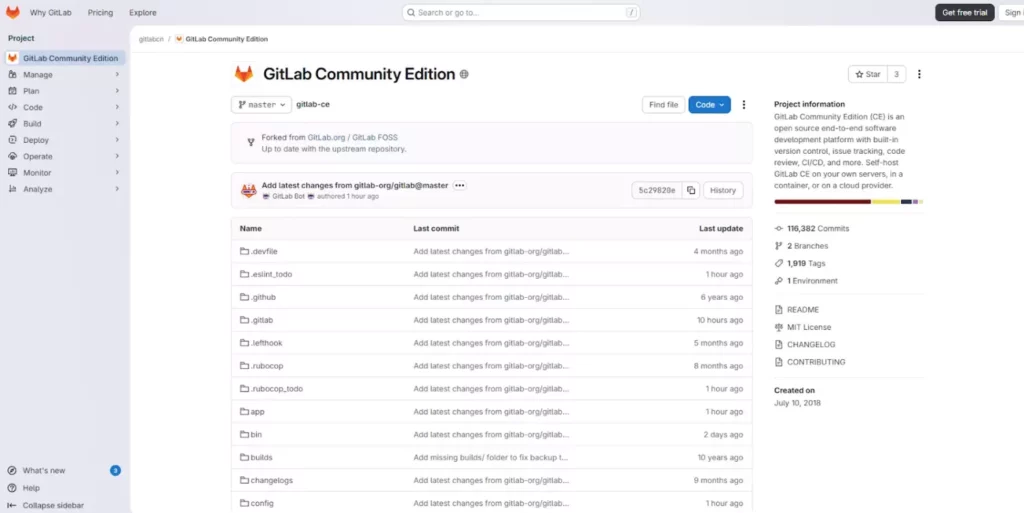Click the branch icon beside 2 Branches
This screenshot has width=1024, height=513.
click(x=778, y=246)
